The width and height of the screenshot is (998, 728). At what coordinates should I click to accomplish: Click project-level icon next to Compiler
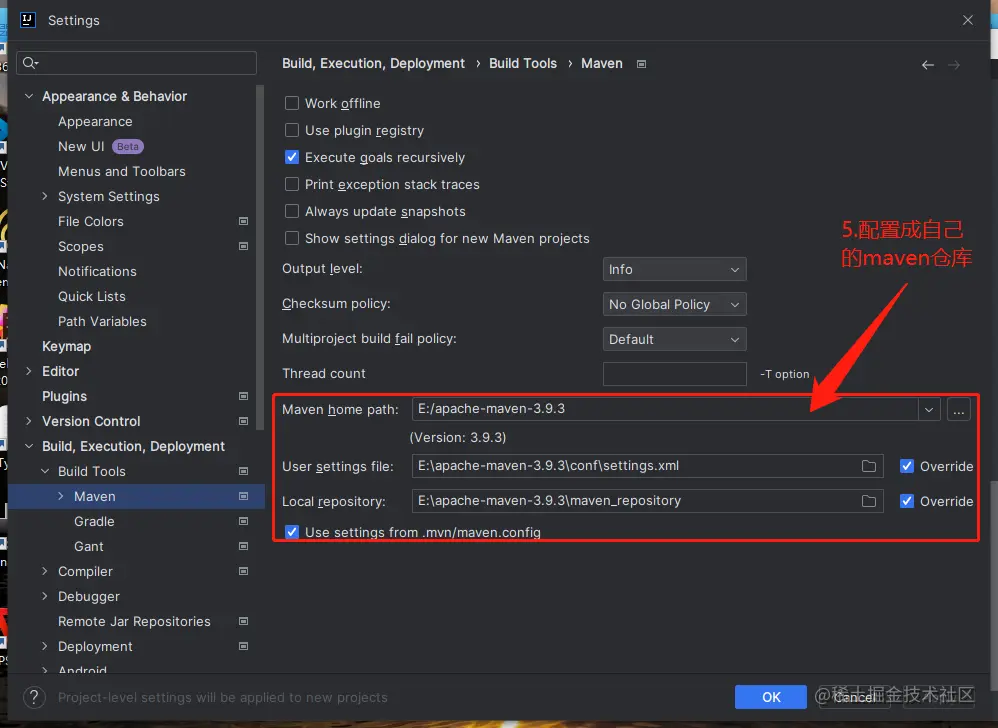243,571
